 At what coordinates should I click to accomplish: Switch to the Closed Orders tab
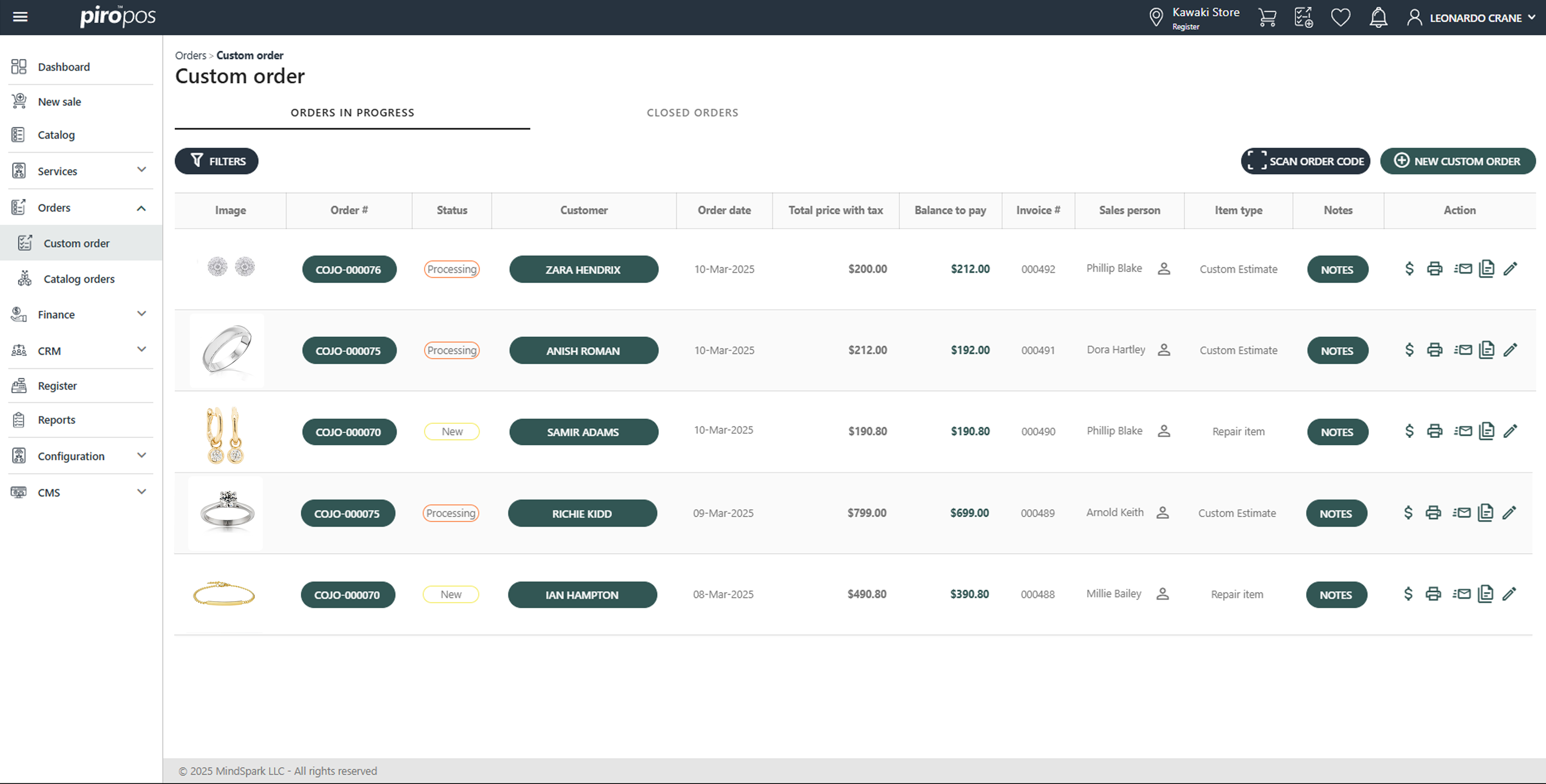[692, 113]
